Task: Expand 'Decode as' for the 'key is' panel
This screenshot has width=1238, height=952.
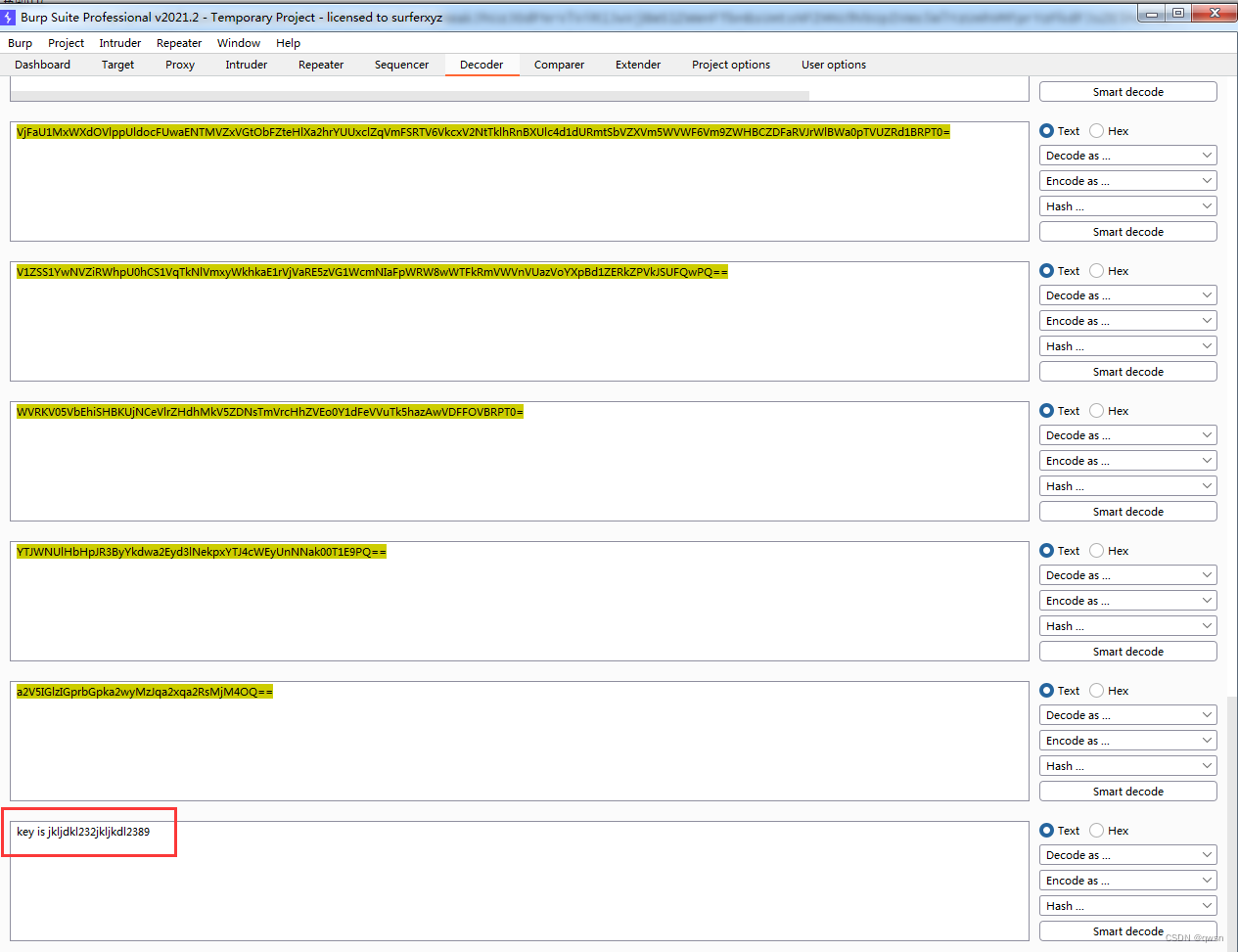Action: [x=1128, y=855]
